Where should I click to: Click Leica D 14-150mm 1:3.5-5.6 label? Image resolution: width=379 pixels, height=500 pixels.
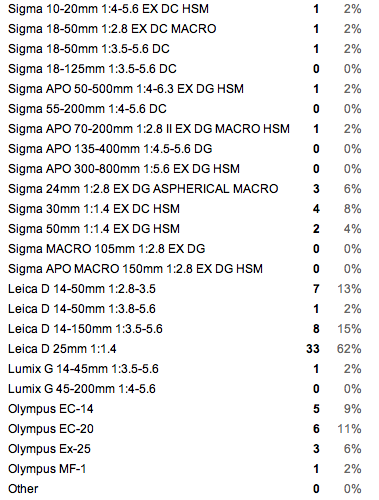85,329
